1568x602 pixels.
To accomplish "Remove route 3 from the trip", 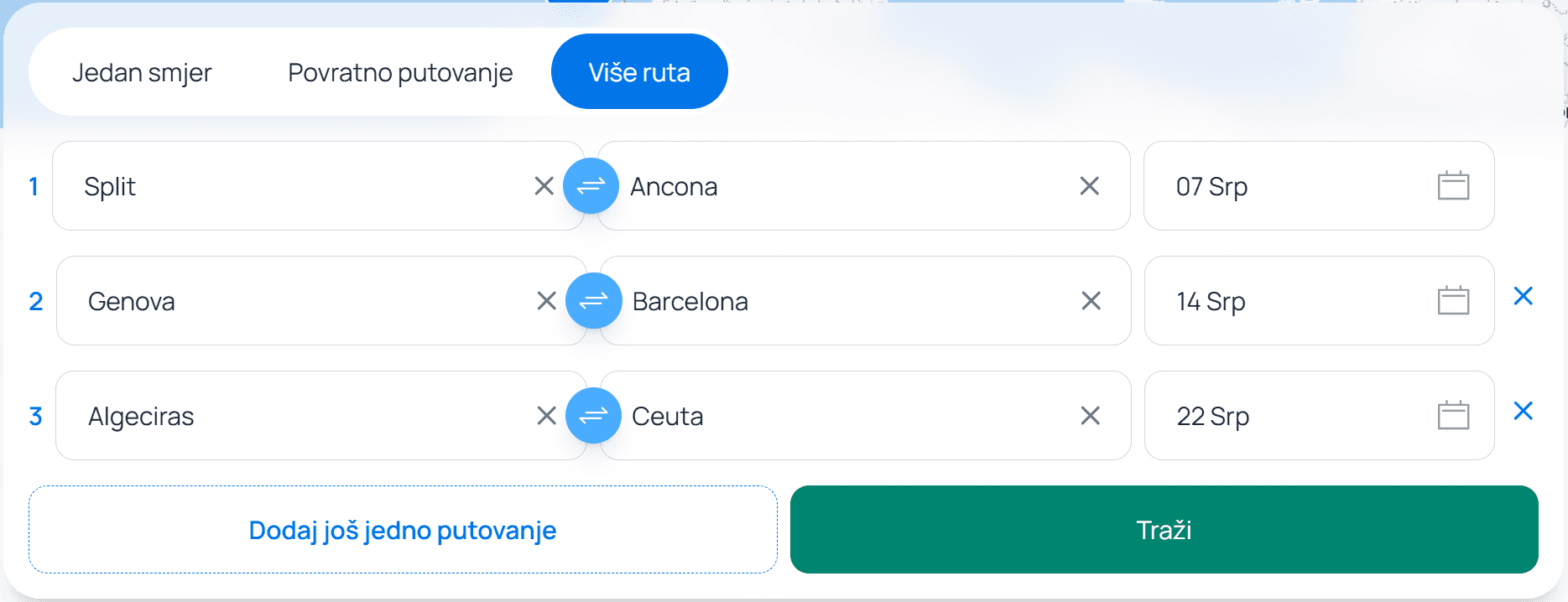I will click(x=1523, y=411).
